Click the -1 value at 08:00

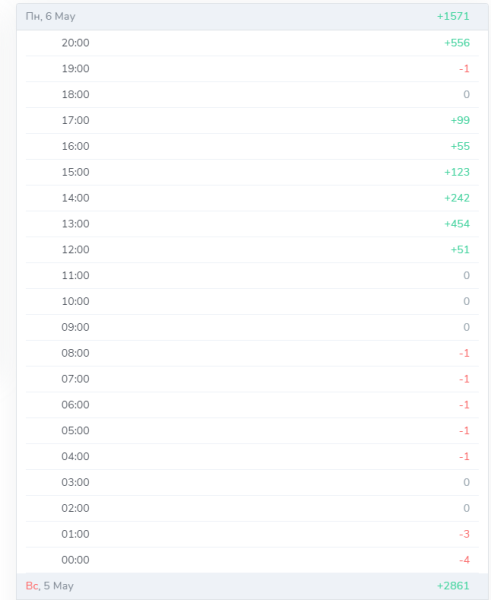pyautogui.click(x=464, y=353)
